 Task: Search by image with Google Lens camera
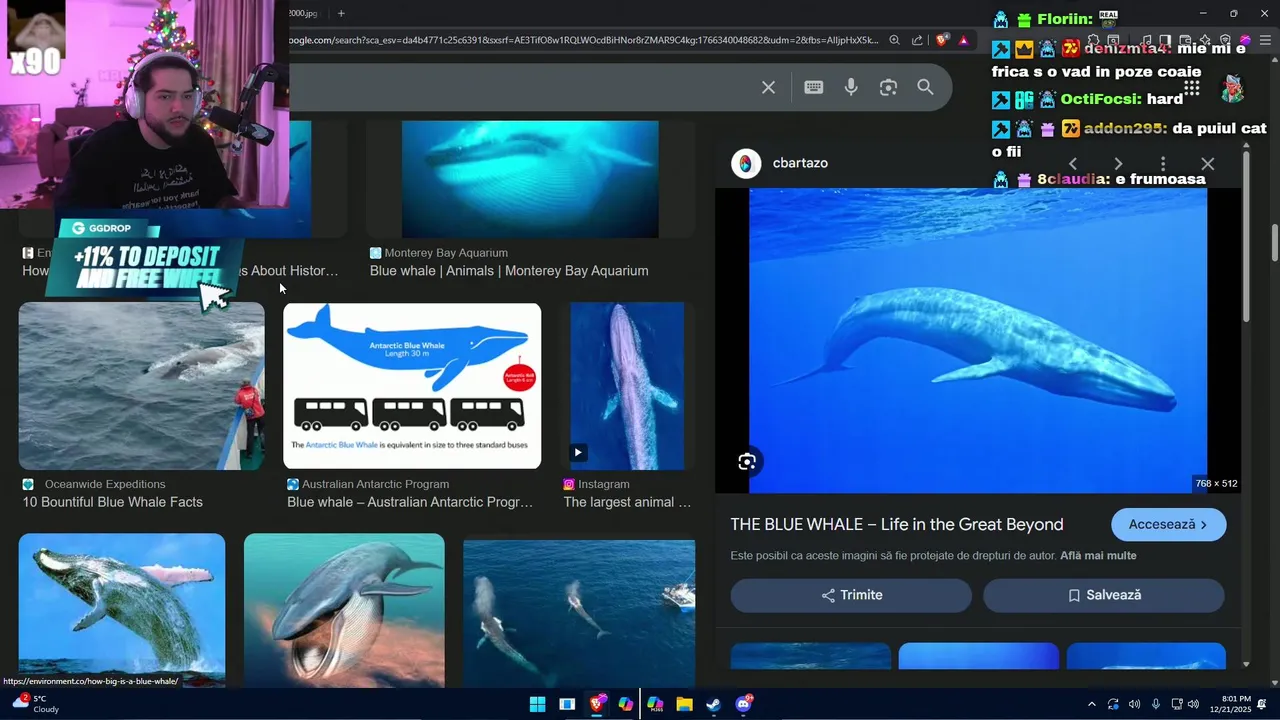click(x=888, y=87)
